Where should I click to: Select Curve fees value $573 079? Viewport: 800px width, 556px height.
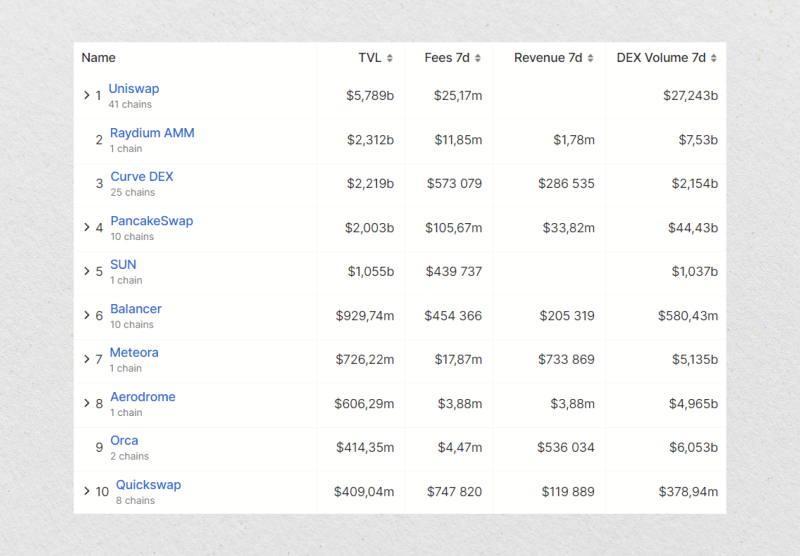(454, 184)
